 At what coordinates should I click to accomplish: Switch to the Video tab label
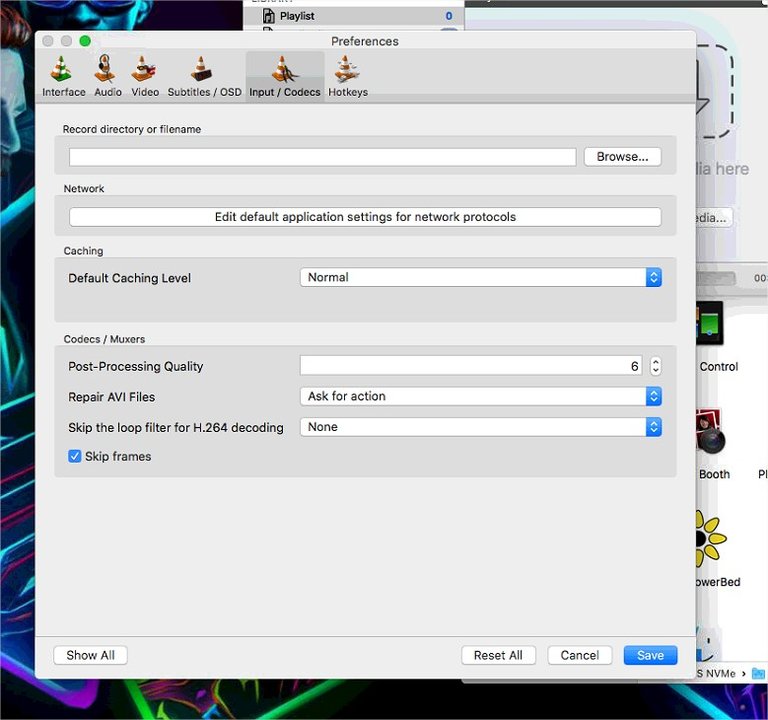point(145,92)
